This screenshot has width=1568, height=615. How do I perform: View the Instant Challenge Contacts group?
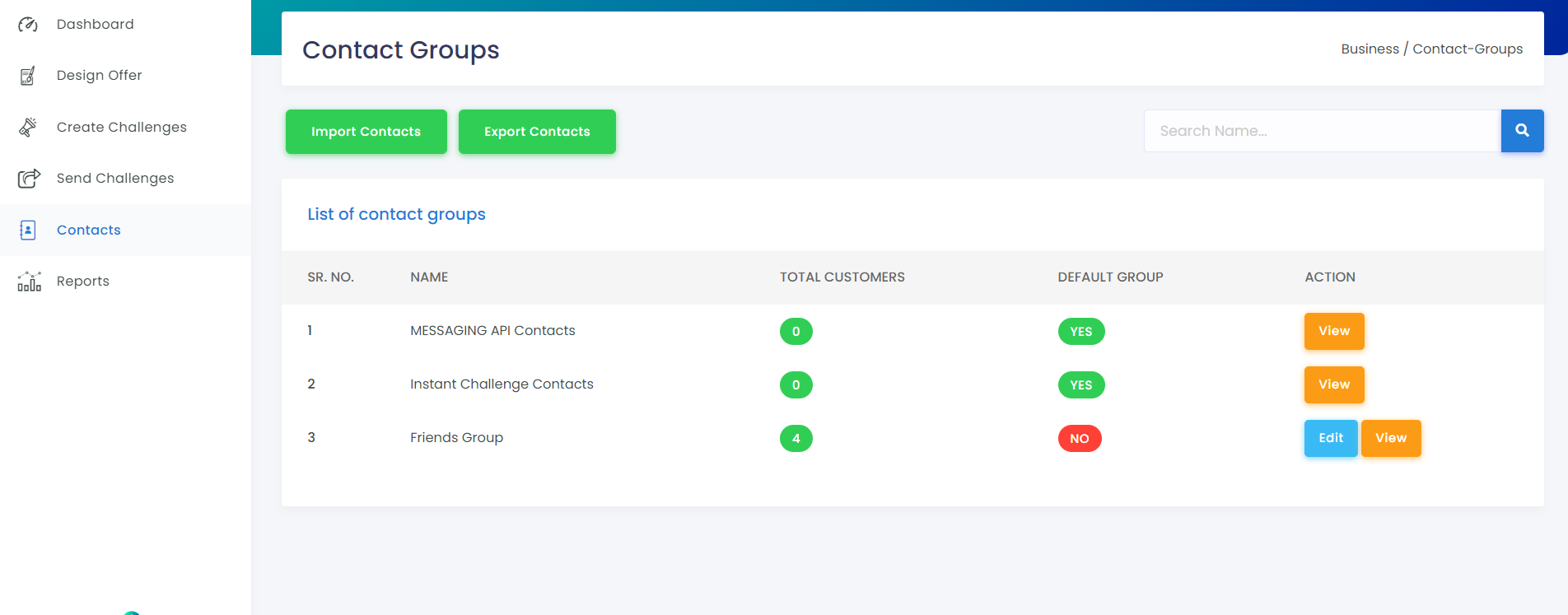(1334, 384)
